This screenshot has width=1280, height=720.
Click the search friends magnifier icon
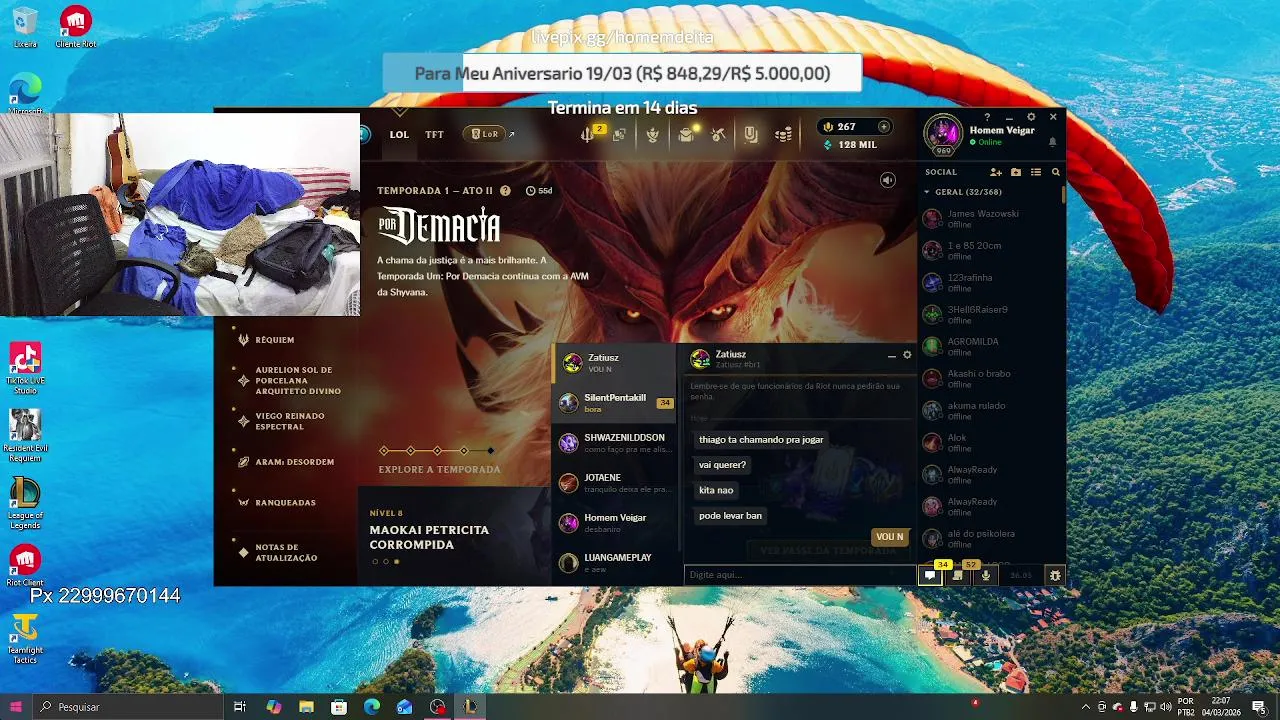click(x=1056, y=172)
